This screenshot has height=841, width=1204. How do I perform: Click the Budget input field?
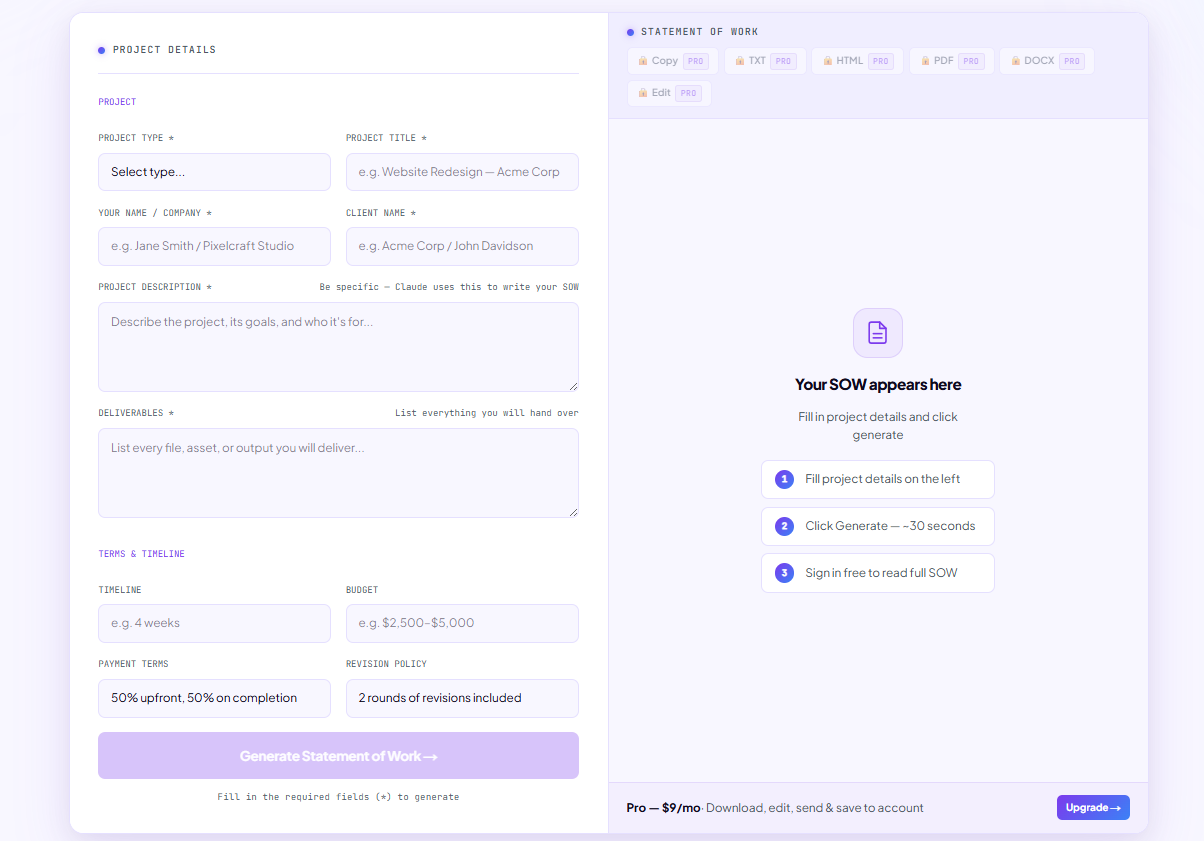(462, 623)
